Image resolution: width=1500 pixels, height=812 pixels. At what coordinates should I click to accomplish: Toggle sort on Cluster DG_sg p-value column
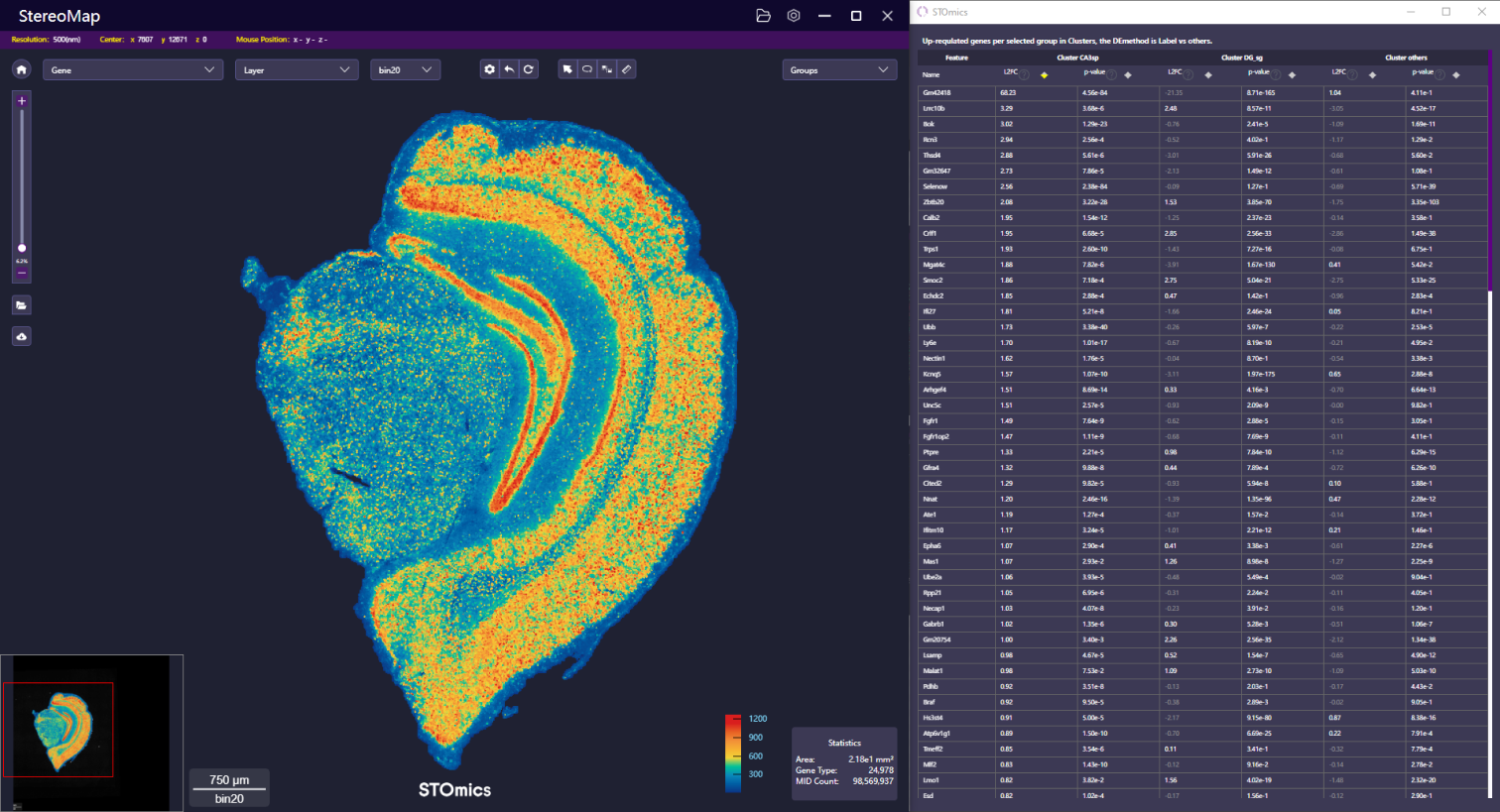(x=1292, y=75)
